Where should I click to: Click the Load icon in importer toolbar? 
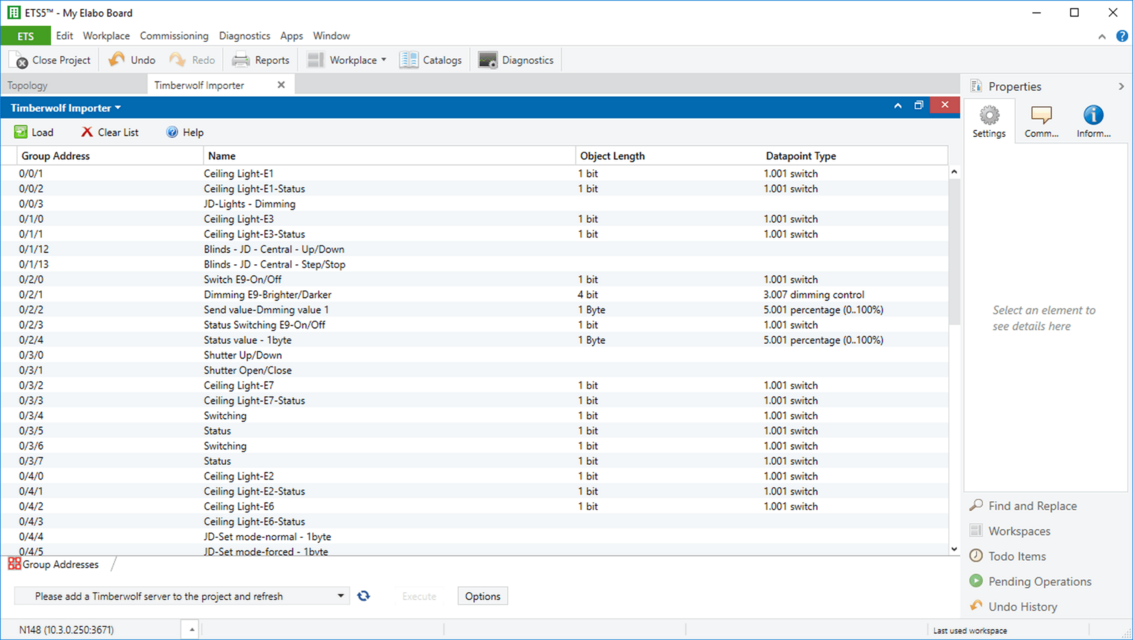pos(21,132)
